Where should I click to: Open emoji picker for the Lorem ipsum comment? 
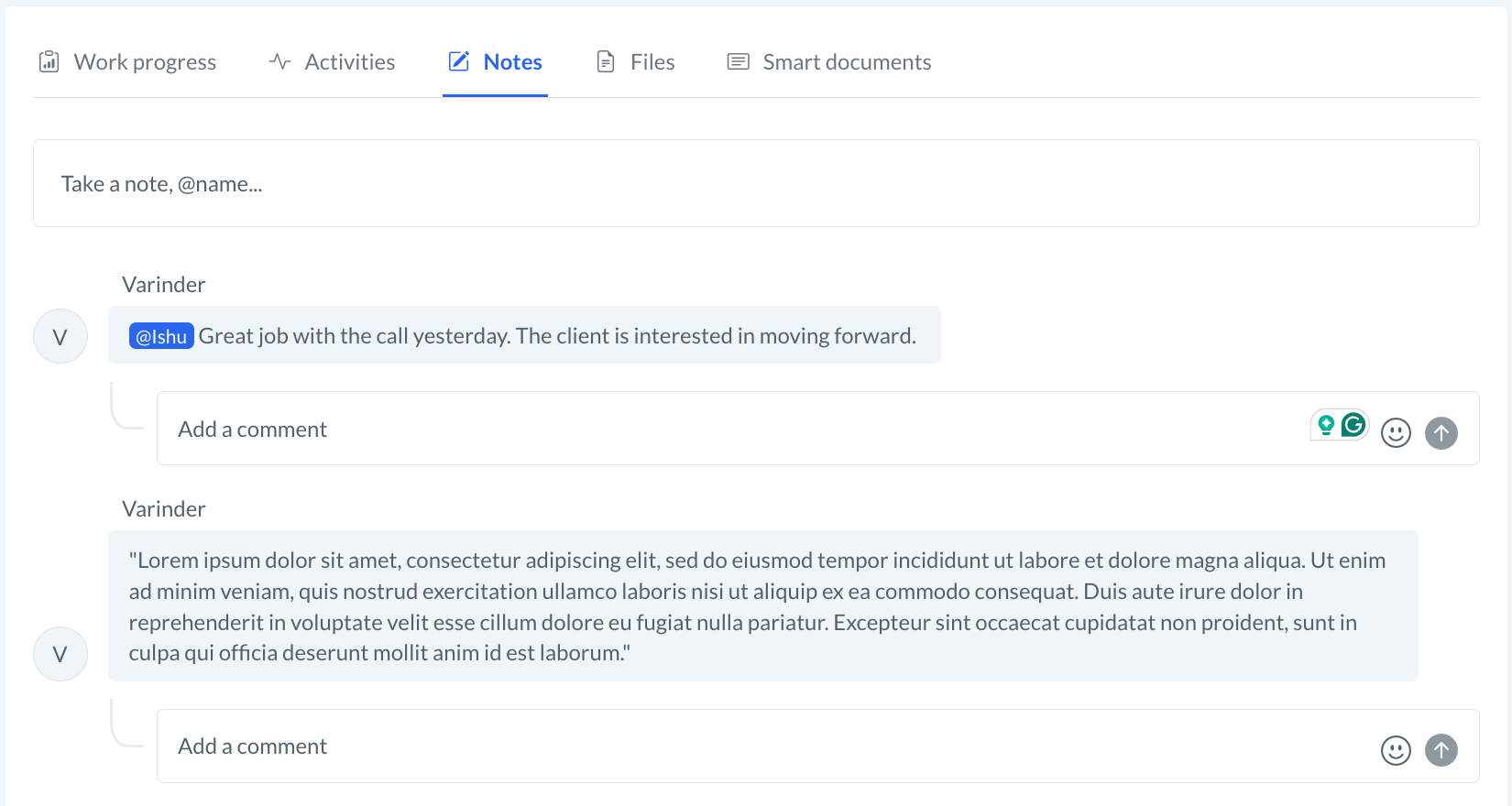pos(1396,750)
